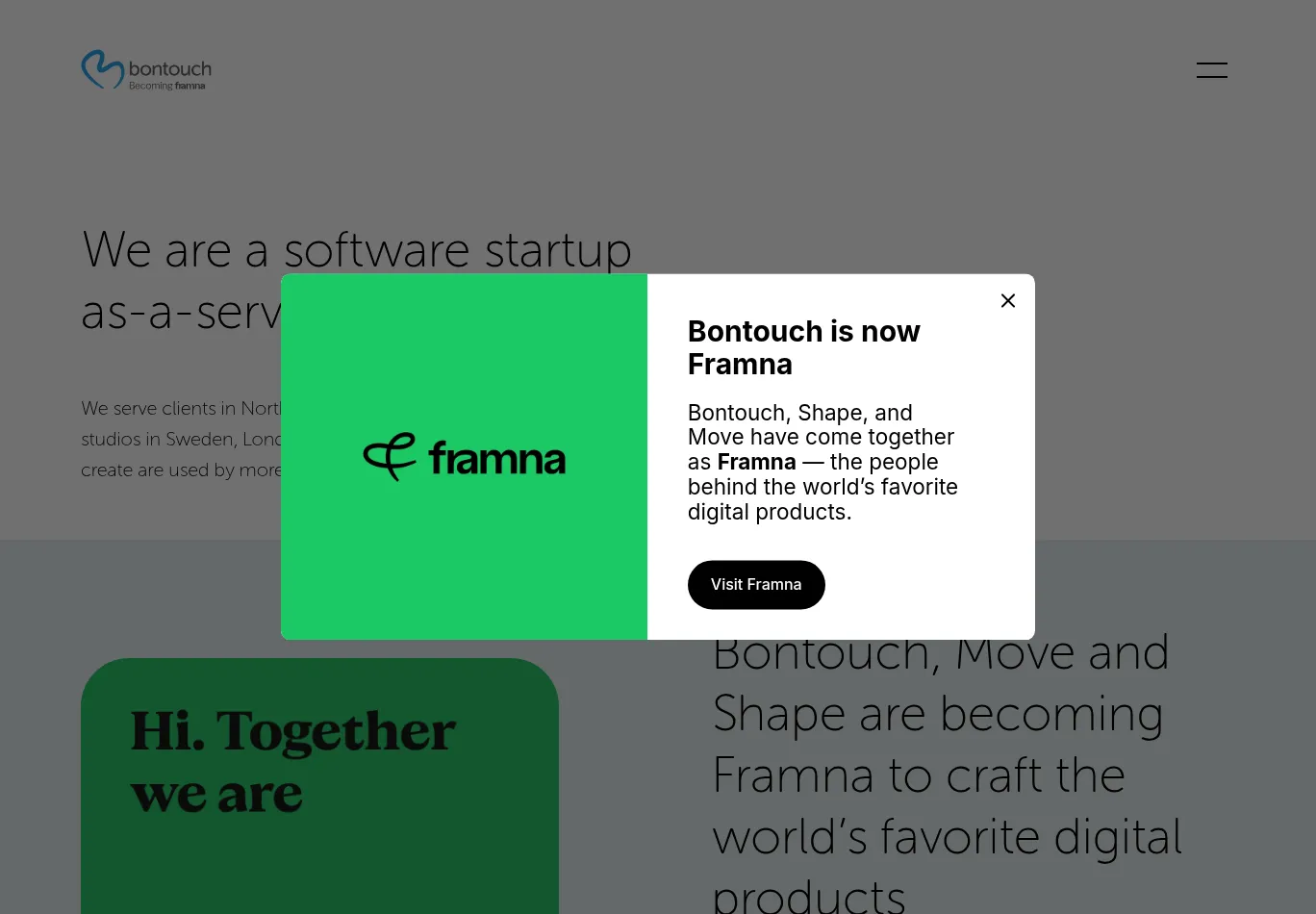Viewport: 1316px width, 914px height.
Task: Open the hamburger navigation menu
Action: 1211,70
